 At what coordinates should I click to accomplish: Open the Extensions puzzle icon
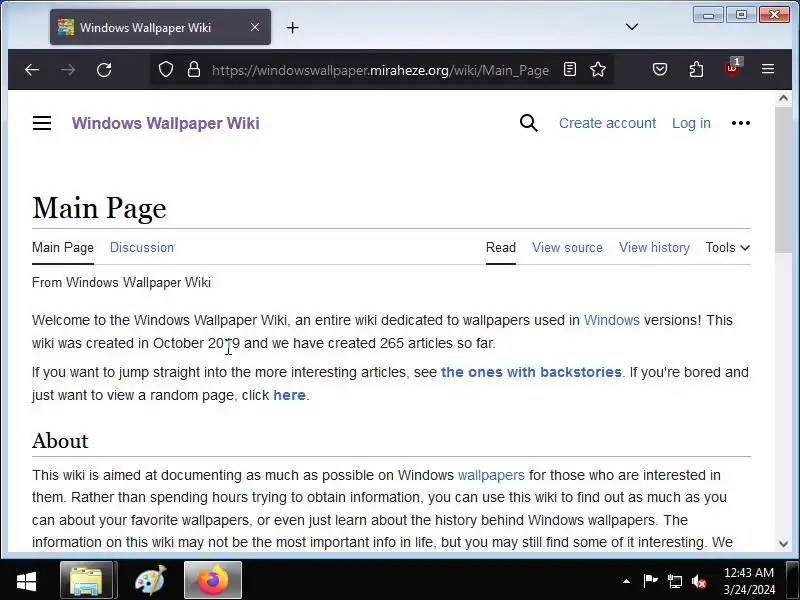tap(696, 69)
